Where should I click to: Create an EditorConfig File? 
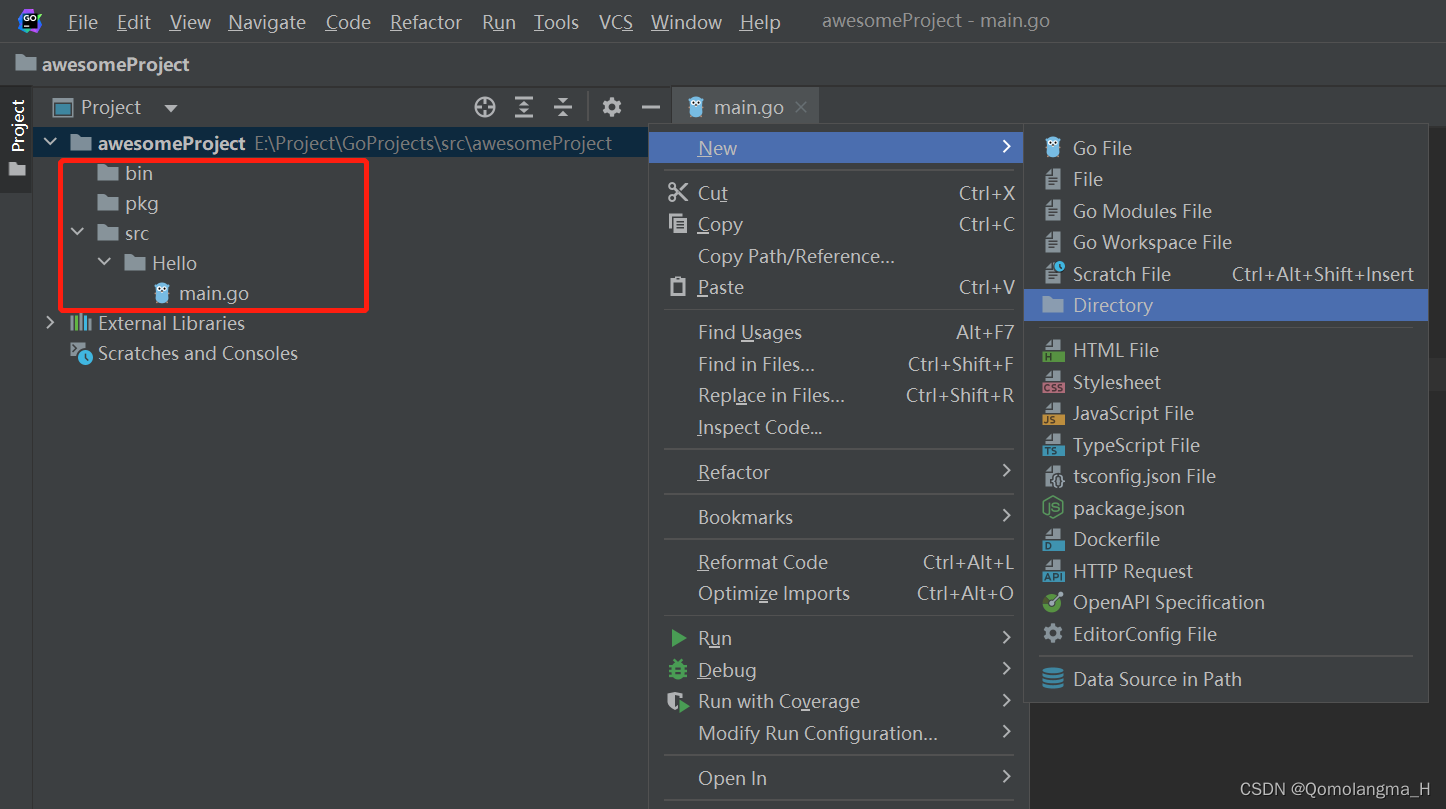click(x=1226, y=634)
